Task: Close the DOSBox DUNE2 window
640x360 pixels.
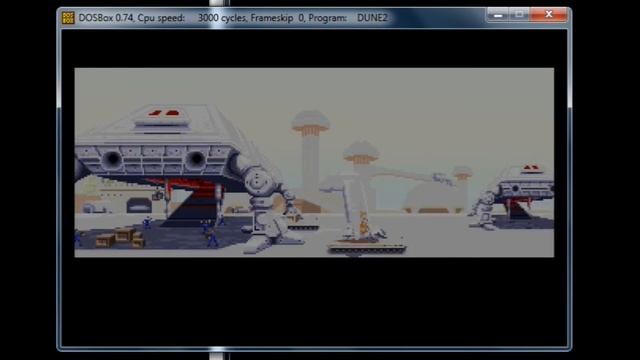Action: point(549,15)
